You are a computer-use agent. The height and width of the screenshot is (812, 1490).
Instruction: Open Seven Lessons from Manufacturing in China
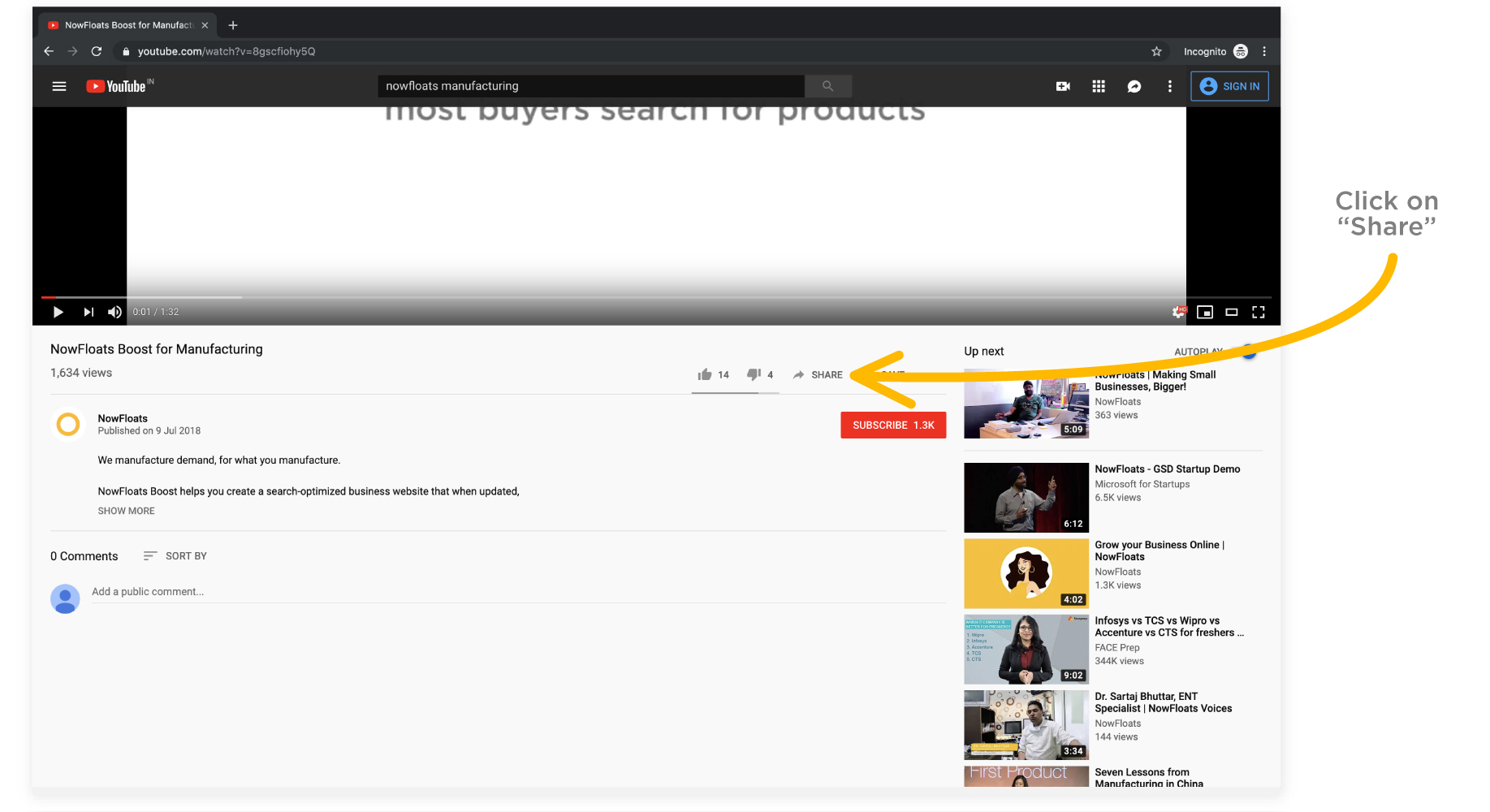[1149, 778]
